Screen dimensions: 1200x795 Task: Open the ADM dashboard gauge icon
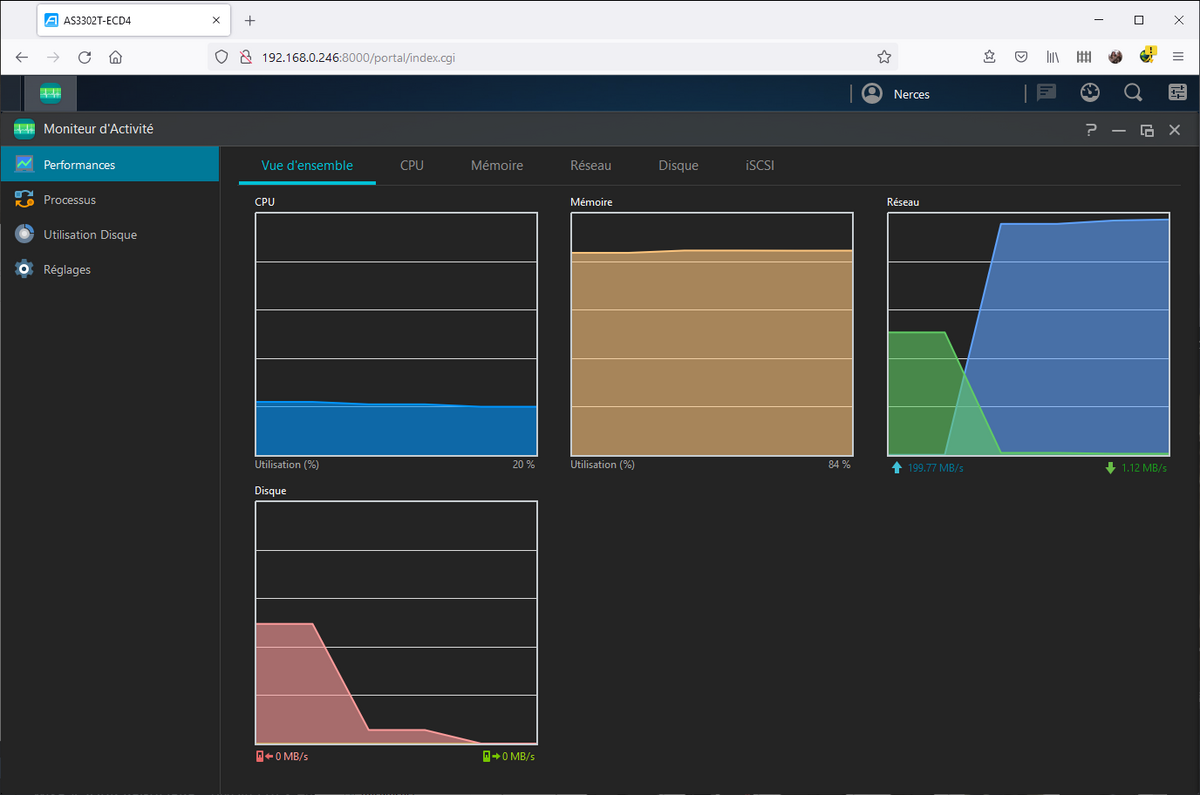(1090, 93)
